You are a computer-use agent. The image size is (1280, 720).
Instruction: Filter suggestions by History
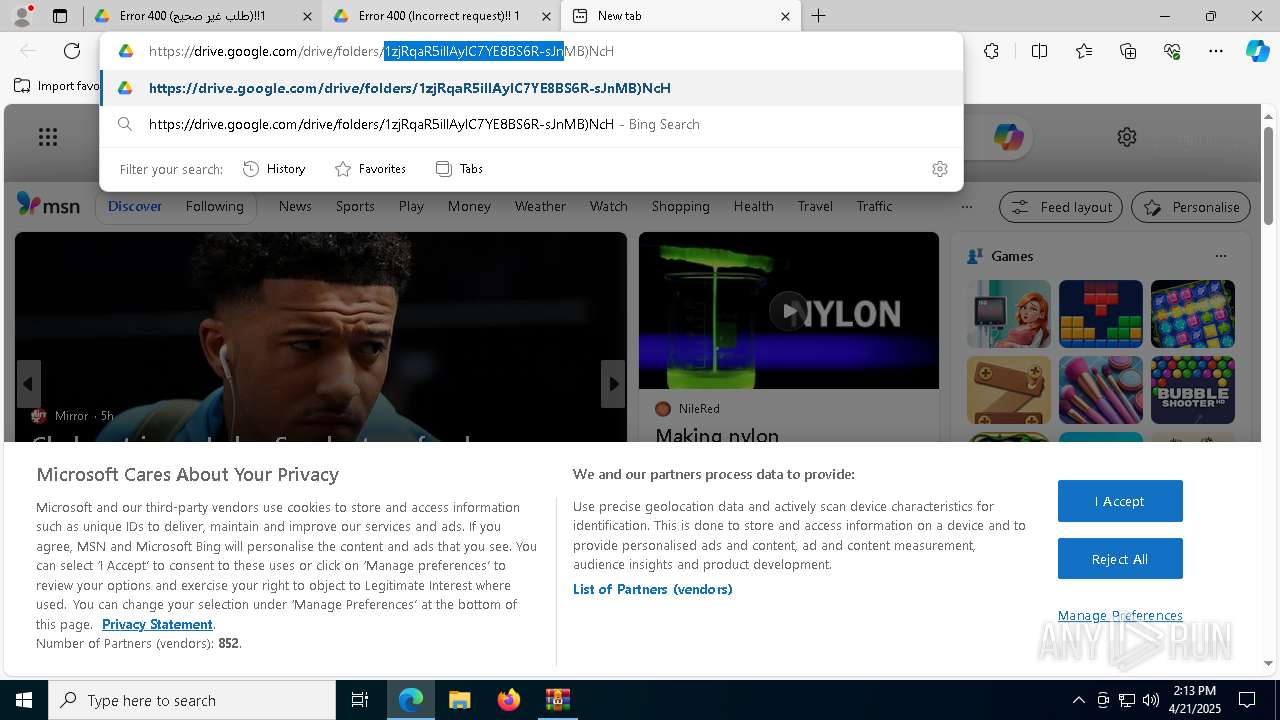pos(274,169)
